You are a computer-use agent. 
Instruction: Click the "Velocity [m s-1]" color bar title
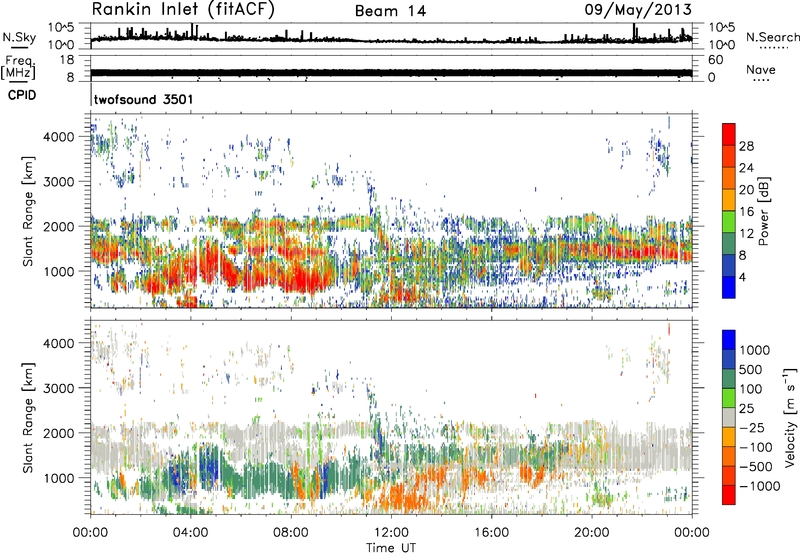[790, 417]
